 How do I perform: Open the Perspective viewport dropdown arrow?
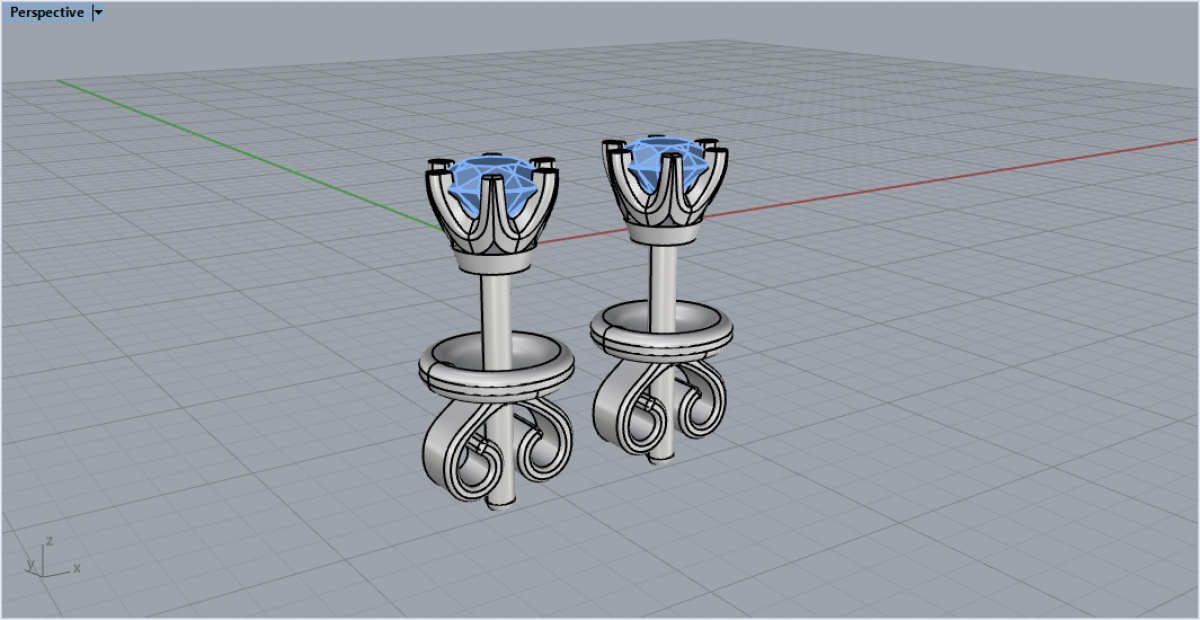coord(97,13)
